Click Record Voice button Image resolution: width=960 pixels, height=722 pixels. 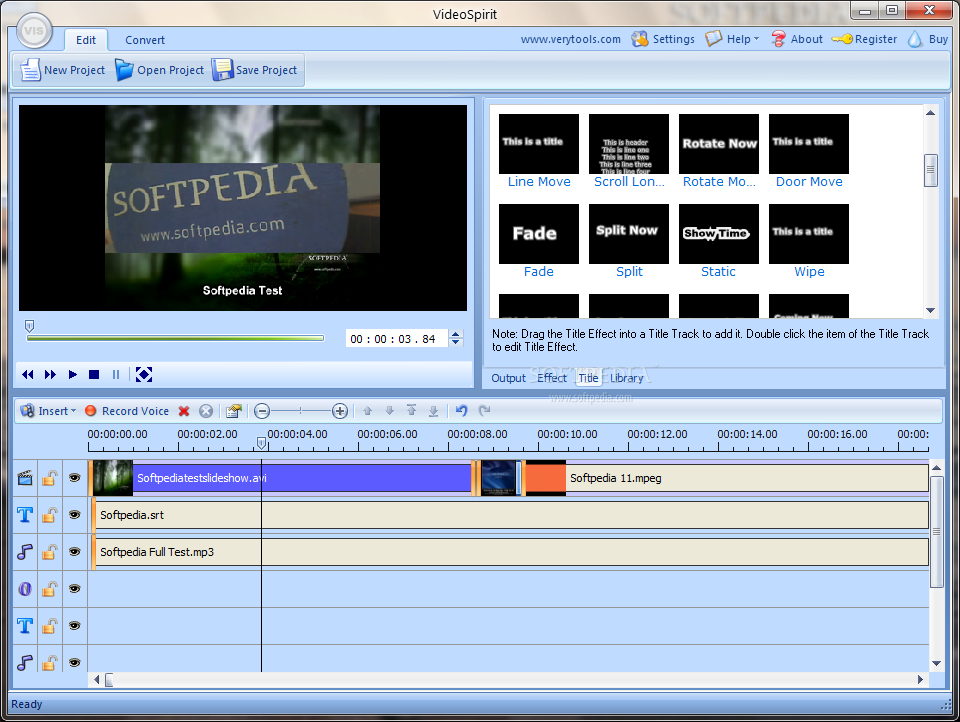(x=127, y=411)
